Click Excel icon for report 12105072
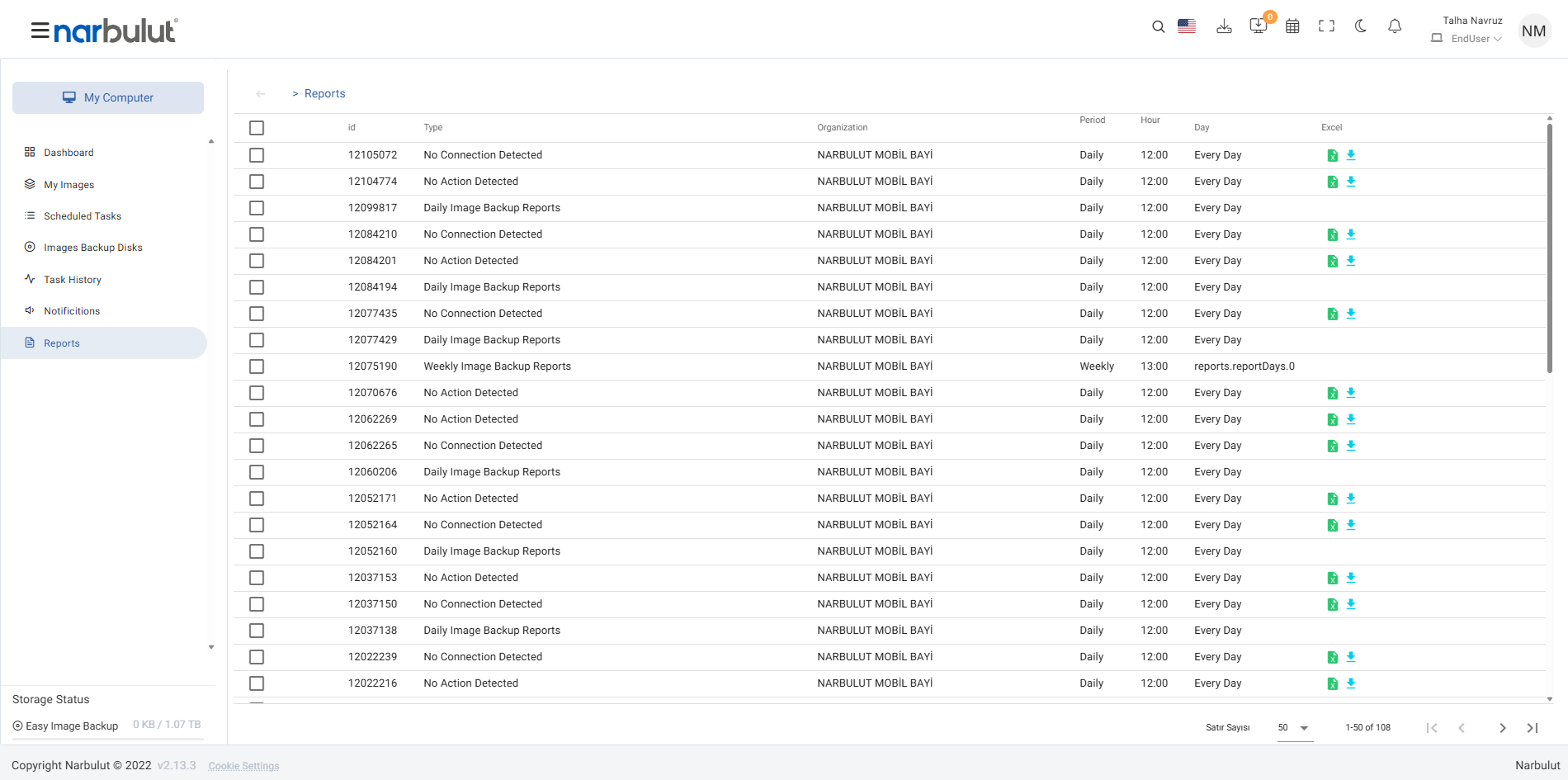This screenshot has height=780, width=1568. point(1332,155)
